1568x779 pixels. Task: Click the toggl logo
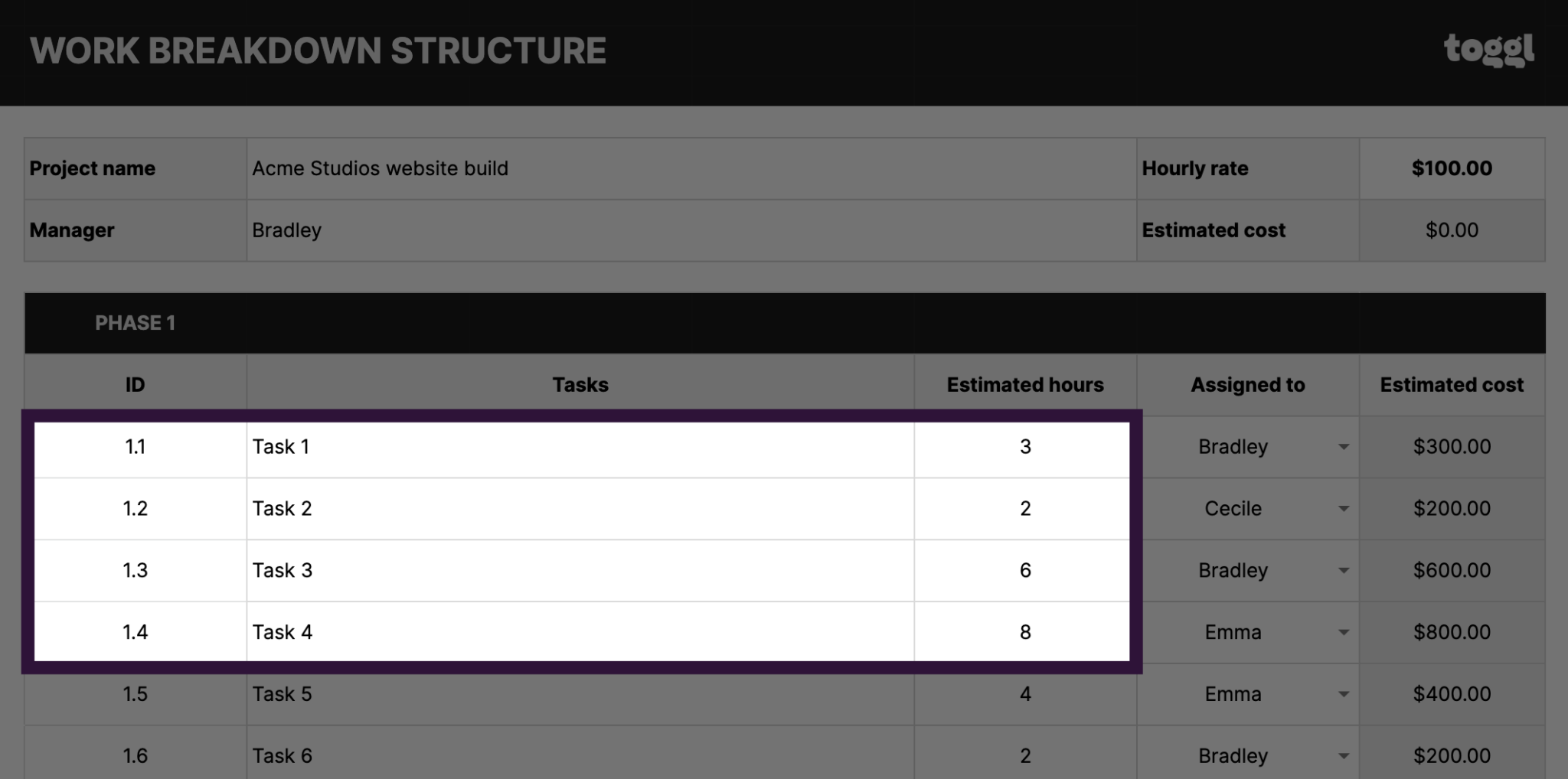(x=1488, y=51)
